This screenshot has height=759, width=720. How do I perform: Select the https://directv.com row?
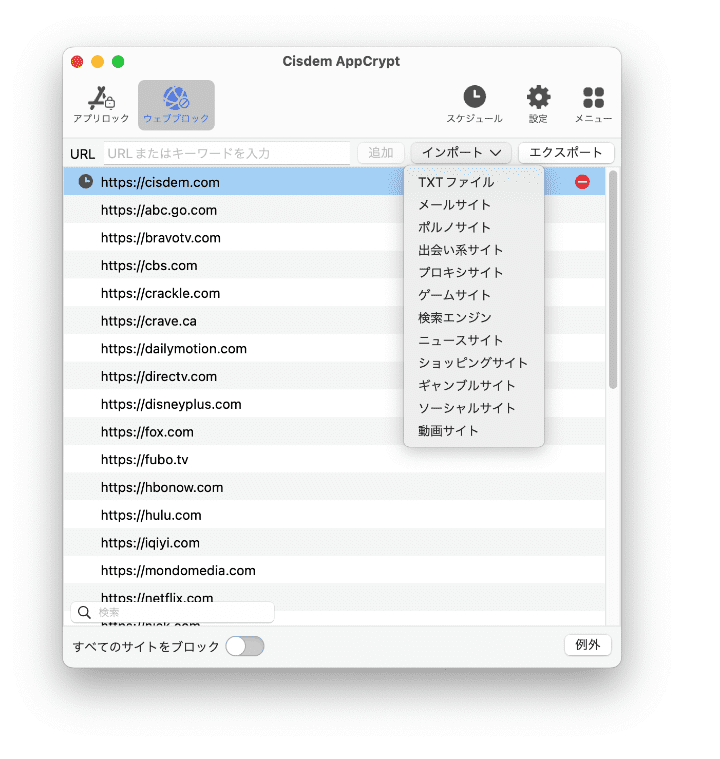click(x=334, y=376)
